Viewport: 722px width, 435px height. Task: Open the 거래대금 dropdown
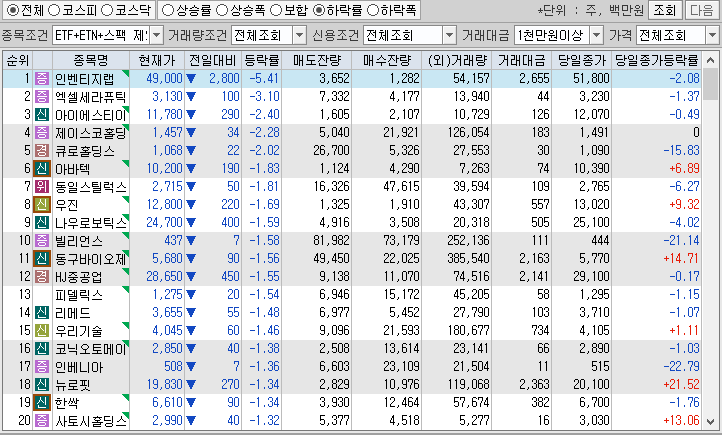596,35
